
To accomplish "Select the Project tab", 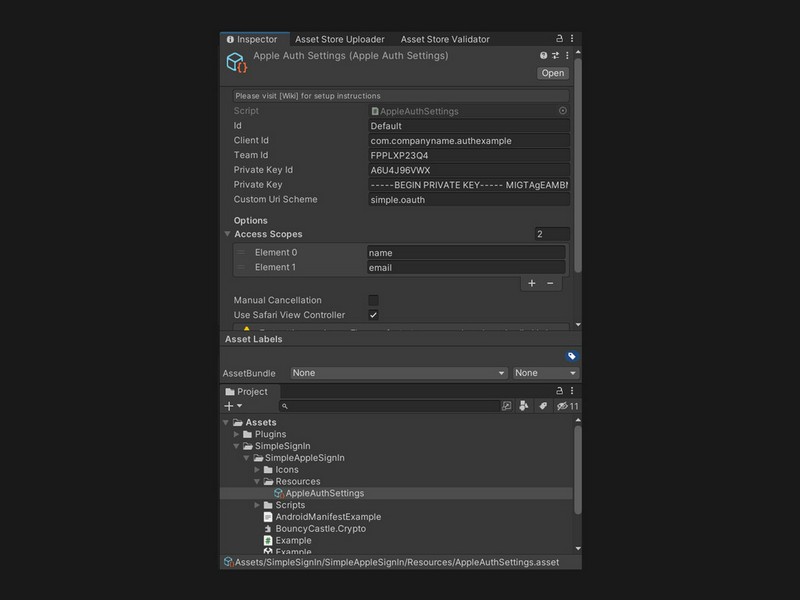I will pos(250,391).
